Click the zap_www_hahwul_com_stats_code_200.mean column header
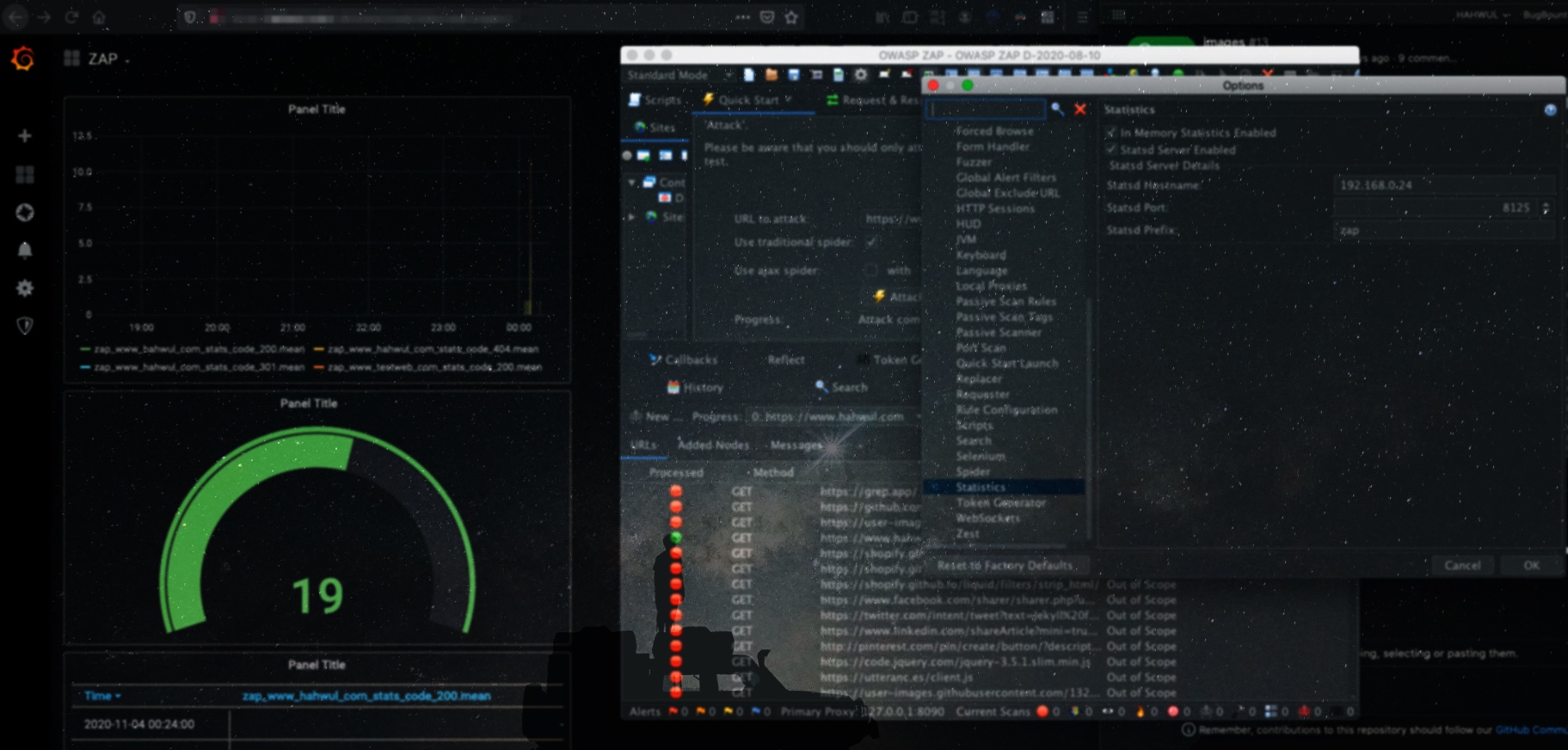Viewport: 1568px width, 750px height. 366,696
